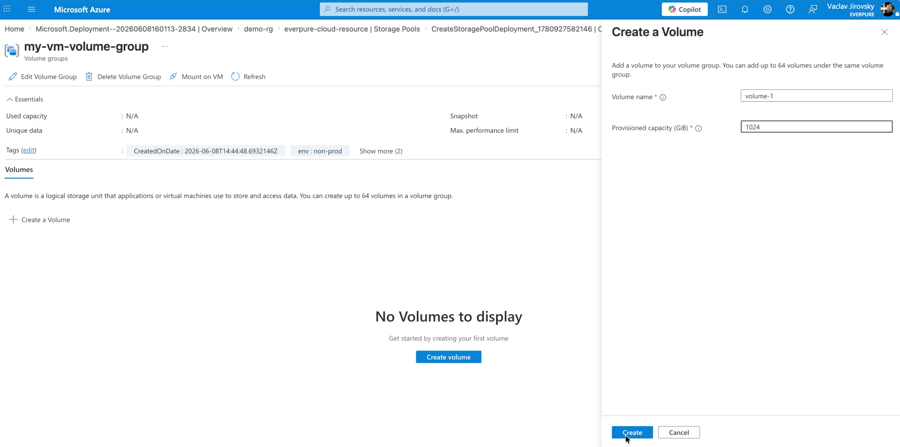Viewport: 900px width, 447px height.
Task: Open the help question mark icon
Action: pos(790,9)
